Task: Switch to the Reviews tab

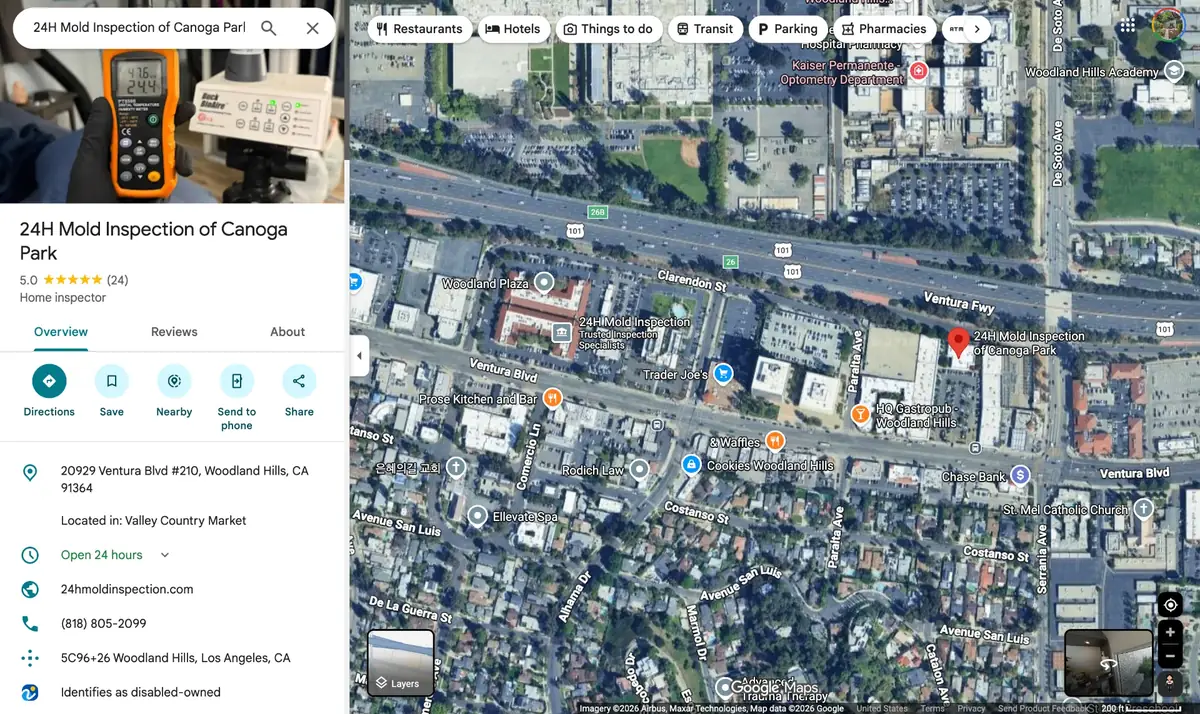Action: (x=174, y=332)
